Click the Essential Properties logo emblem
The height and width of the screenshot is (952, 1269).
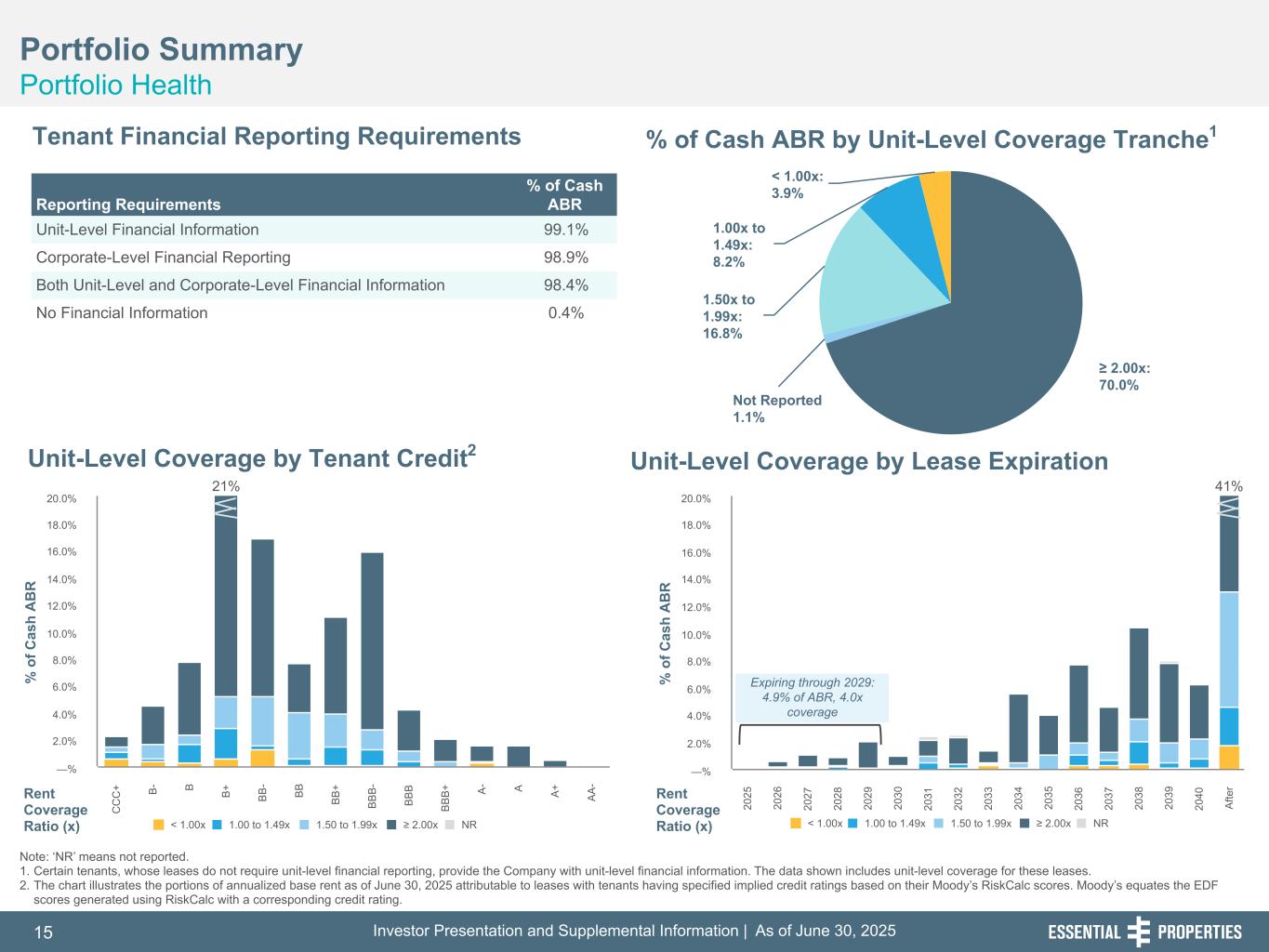(x=1139, y=932)
